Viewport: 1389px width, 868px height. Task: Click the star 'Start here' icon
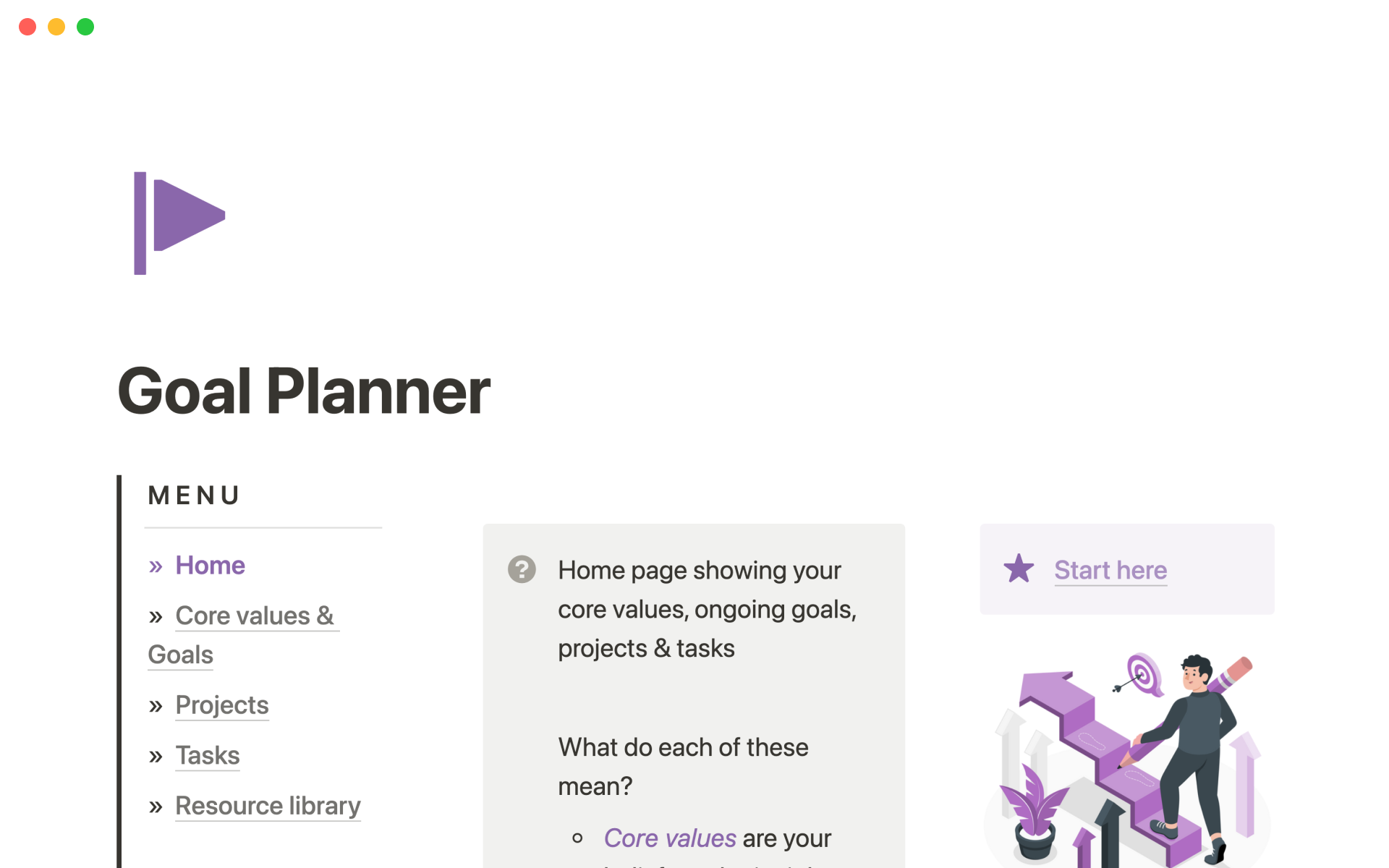[1020, 568]
